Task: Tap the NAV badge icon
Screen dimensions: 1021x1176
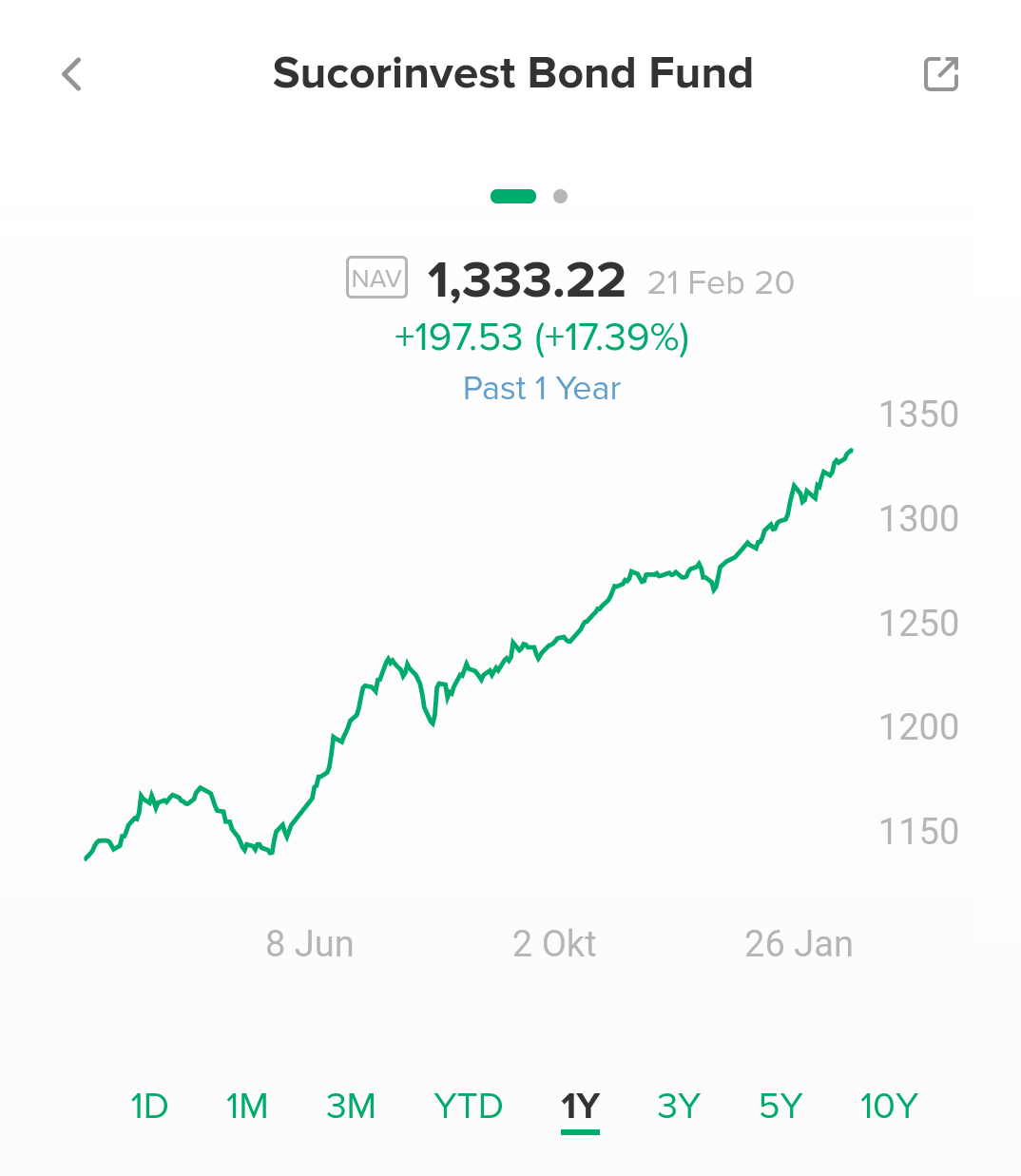Action: [x=376, y=279]
